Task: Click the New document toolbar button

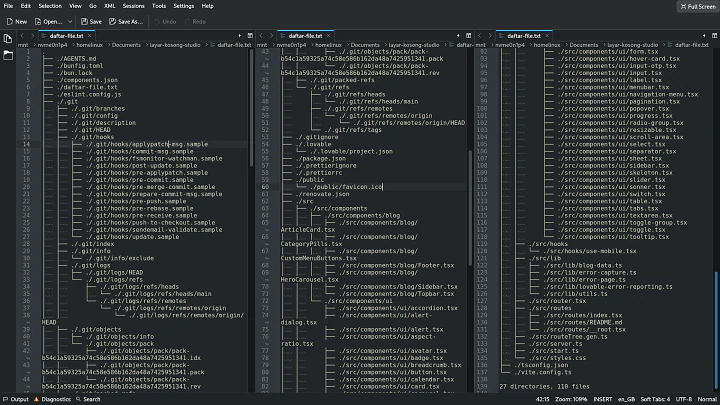Action: (x=17, y=22)
